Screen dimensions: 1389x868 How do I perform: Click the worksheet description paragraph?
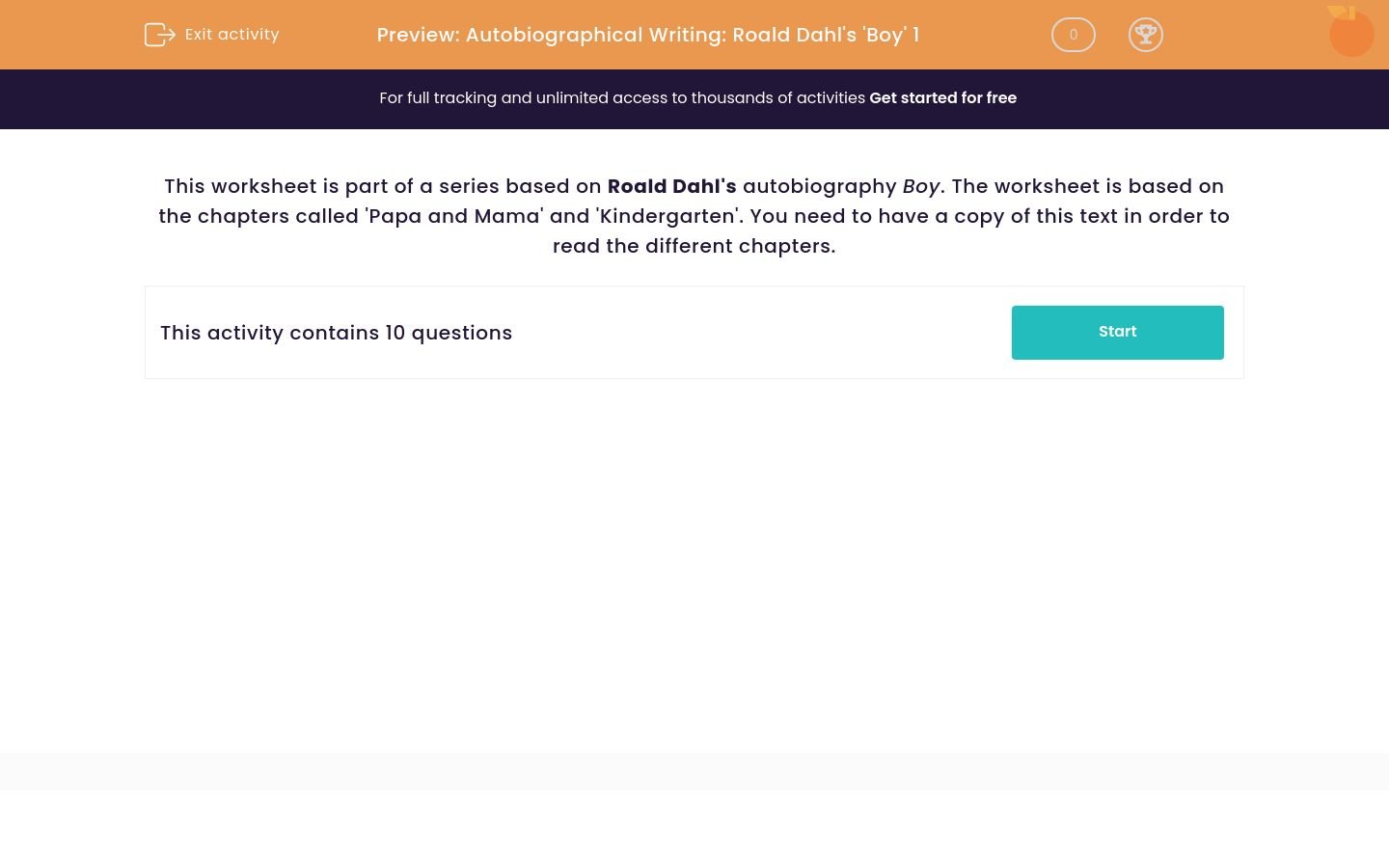pos(694,216)
